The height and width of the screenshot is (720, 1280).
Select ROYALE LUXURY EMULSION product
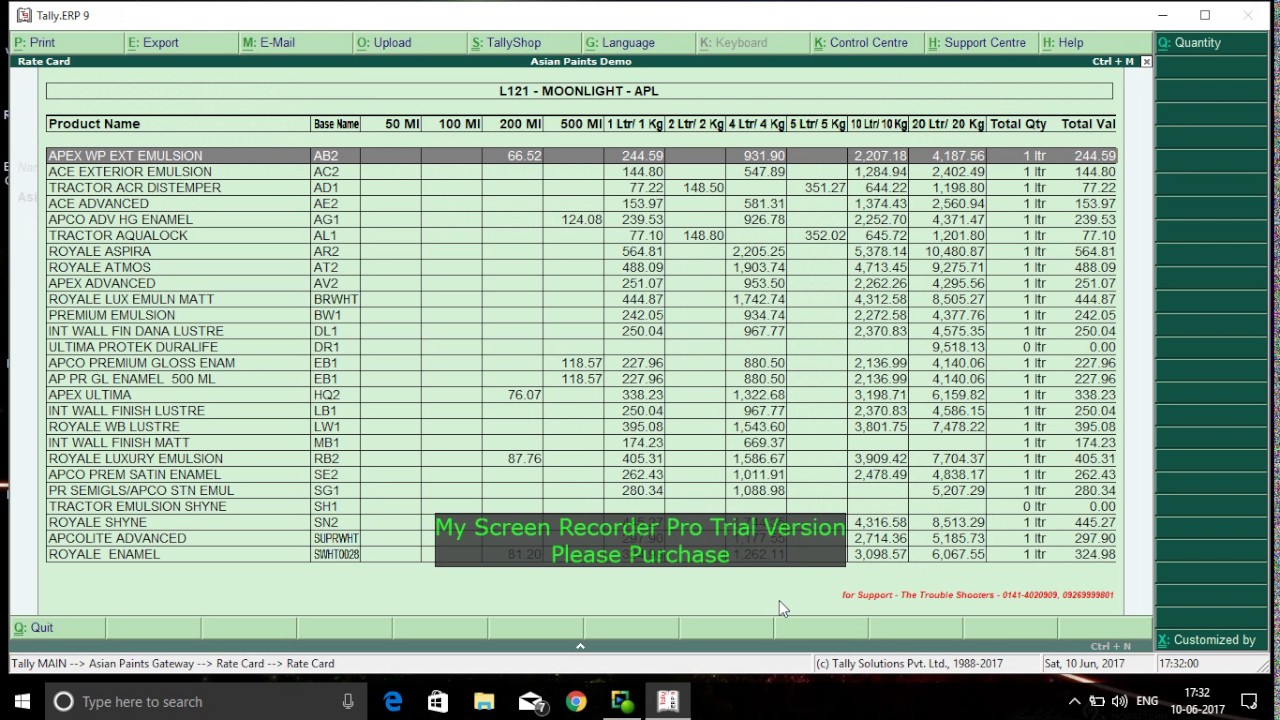pos(136,459)
